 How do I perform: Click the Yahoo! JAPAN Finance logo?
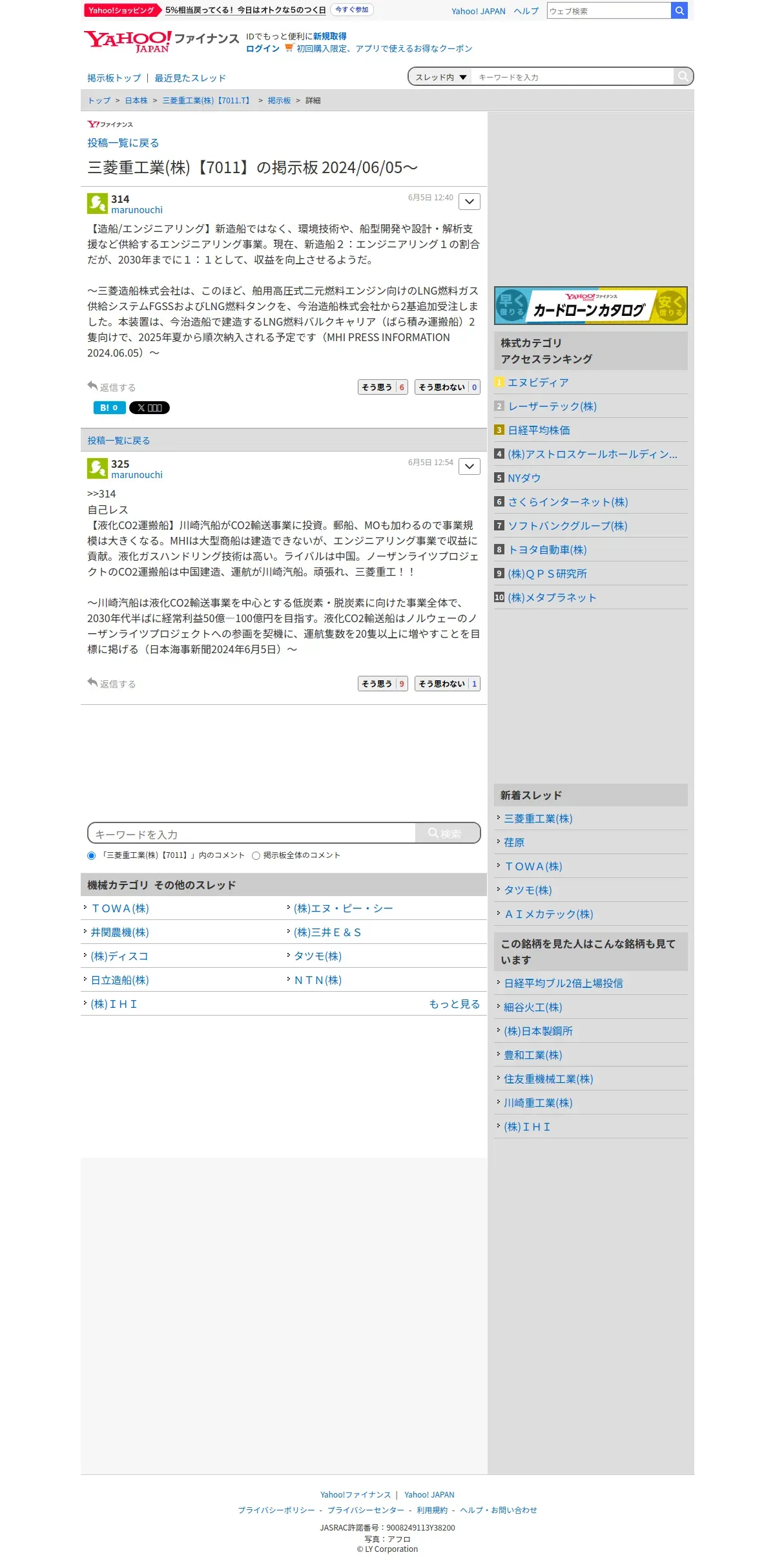pos(161,41)
